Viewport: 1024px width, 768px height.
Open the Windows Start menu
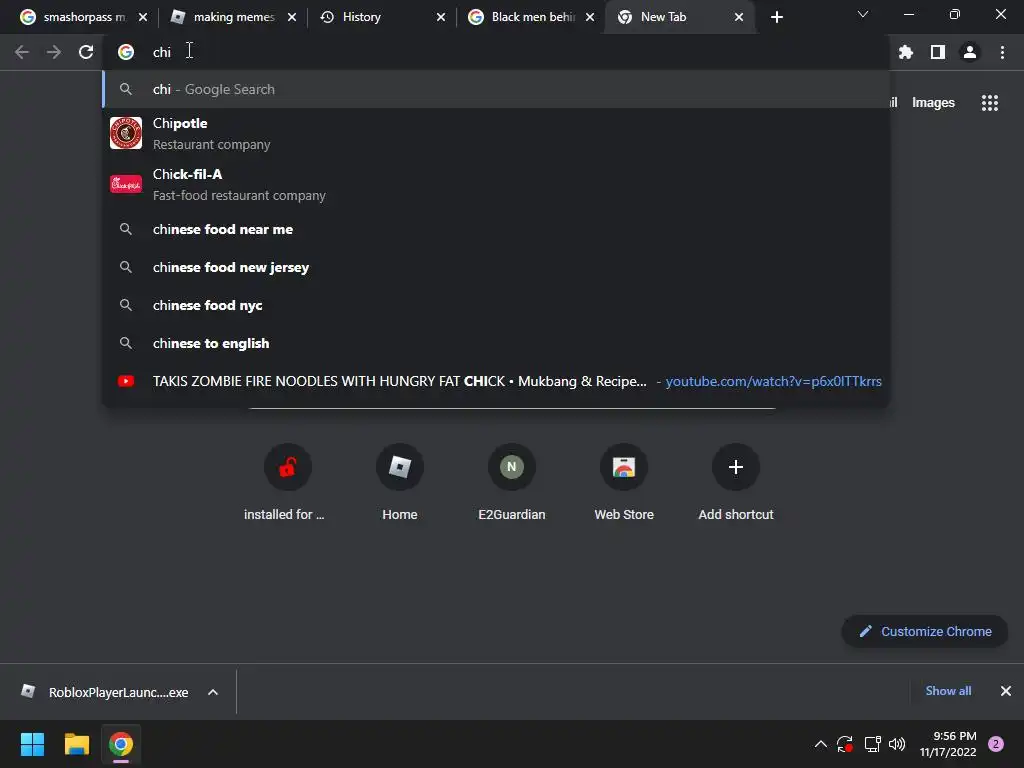pos(32,744)
